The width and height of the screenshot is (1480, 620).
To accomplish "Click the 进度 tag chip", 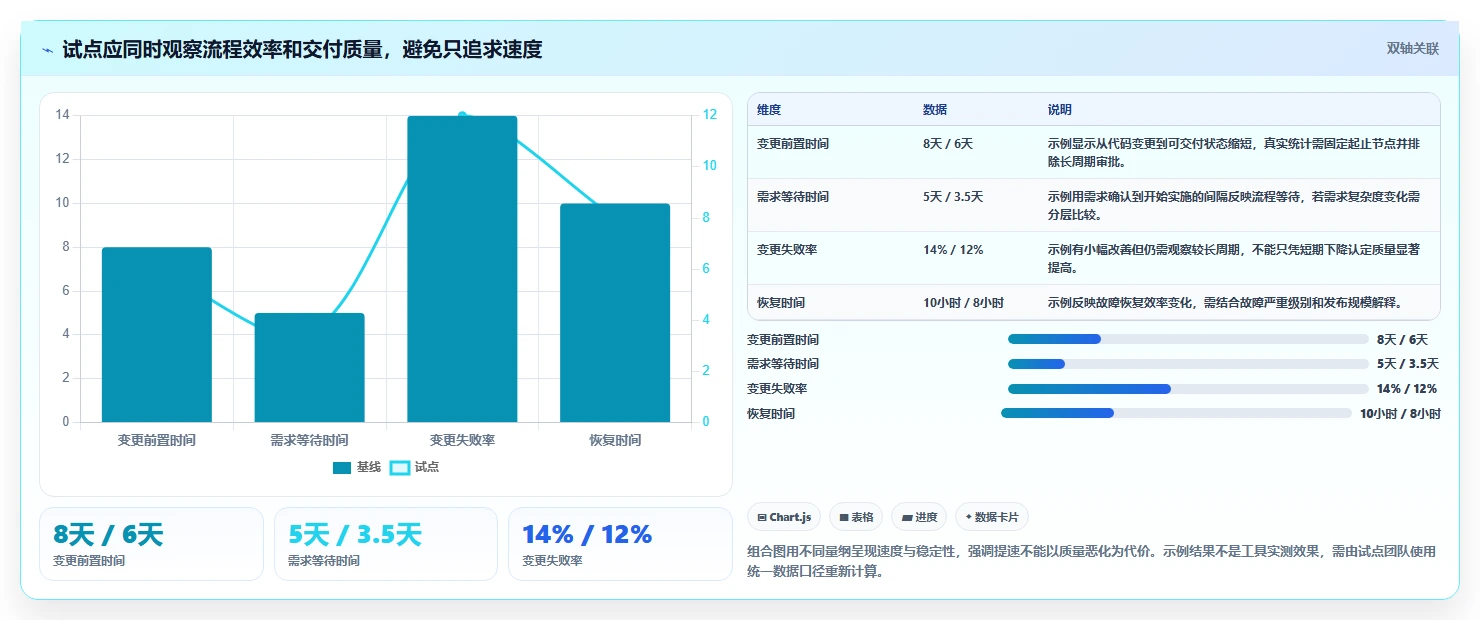I will tap(919, 517).
